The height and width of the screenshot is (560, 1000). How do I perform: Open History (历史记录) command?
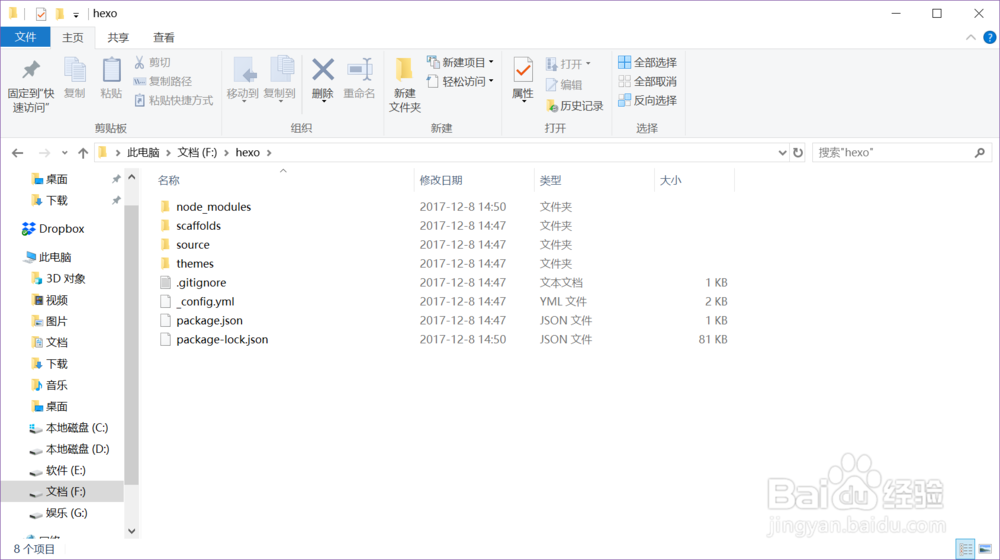point(575,105)
